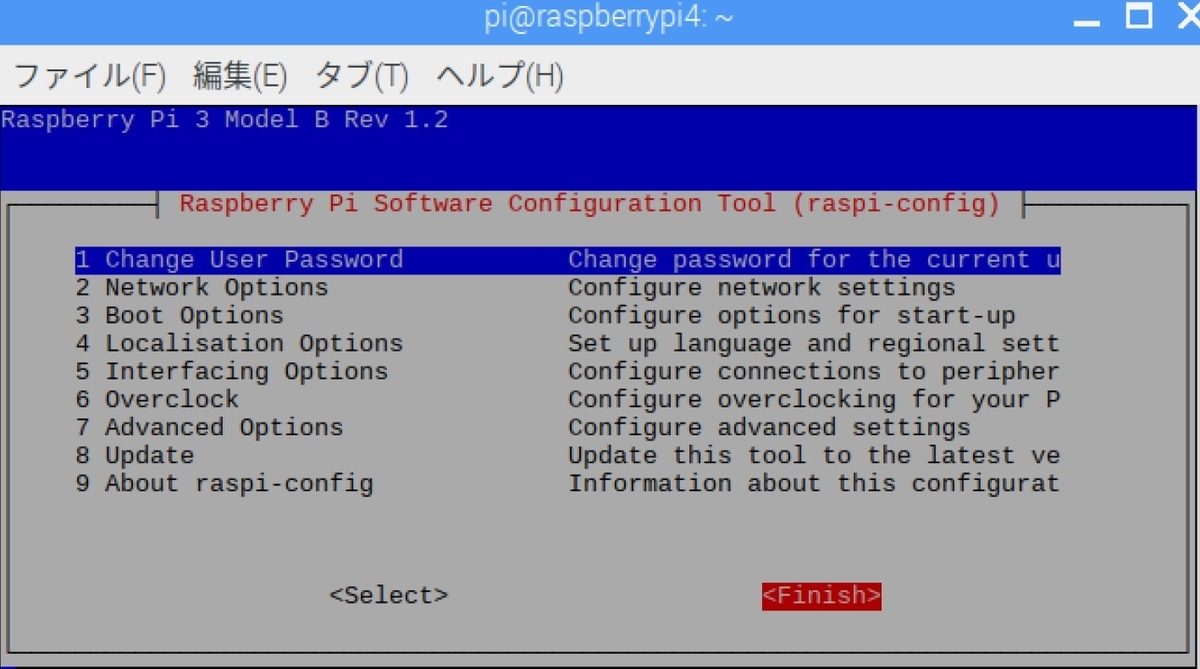The image size is (1200, 669).
Task: Open the 編集(E) menu
Action: 240,75
